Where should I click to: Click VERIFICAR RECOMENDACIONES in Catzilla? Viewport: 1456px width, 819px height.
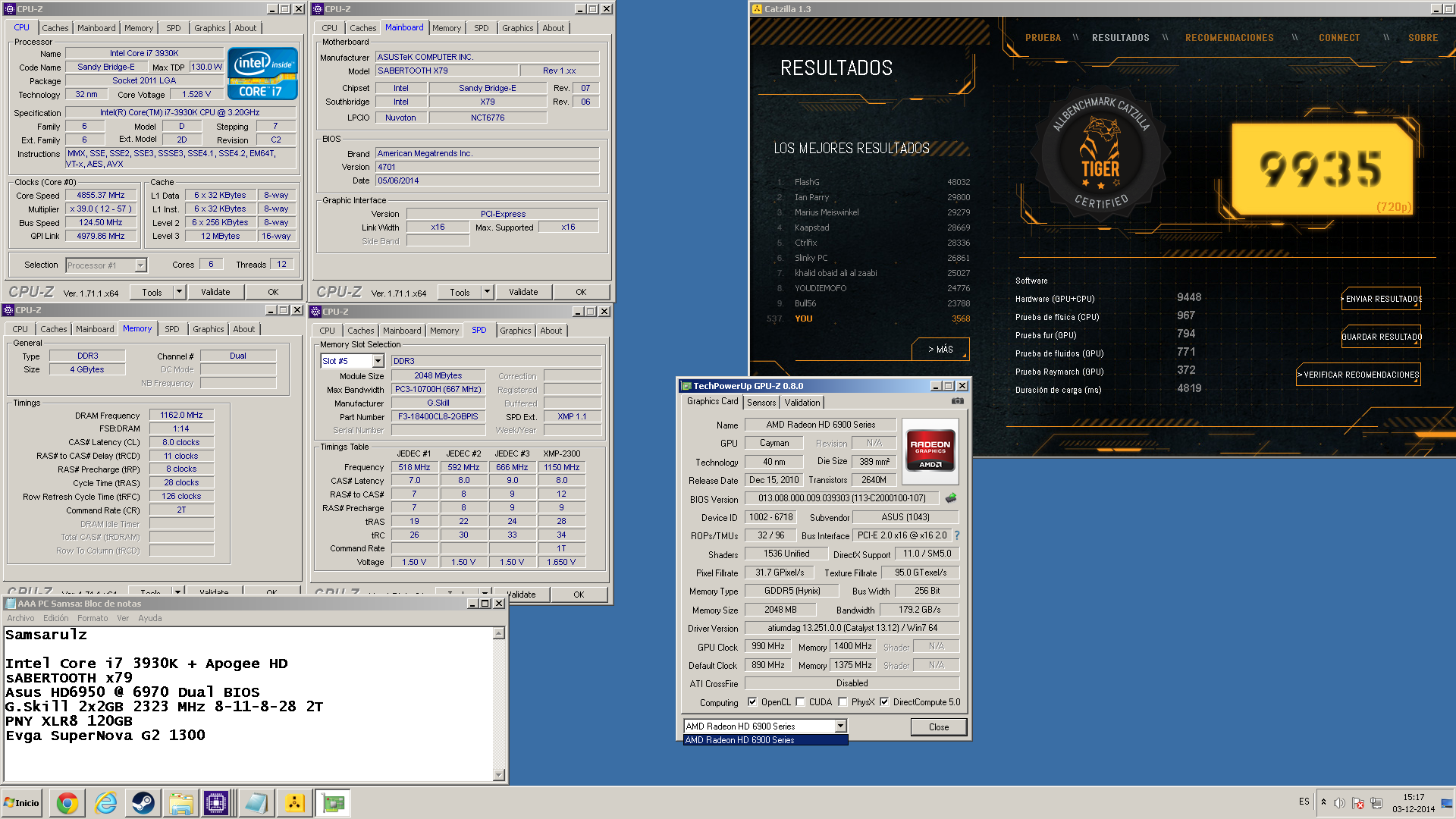coord(1359,375)
